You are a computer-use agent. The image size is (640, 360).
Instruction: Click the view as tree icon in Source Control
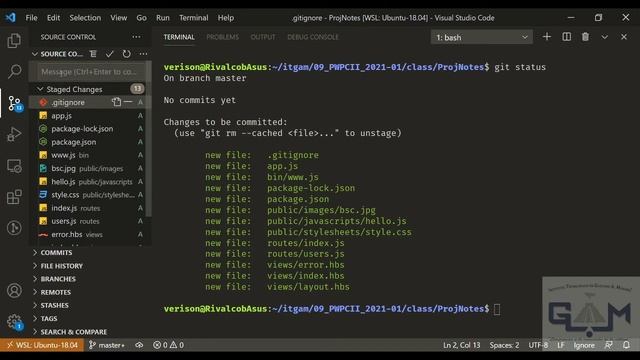point(93,54)
